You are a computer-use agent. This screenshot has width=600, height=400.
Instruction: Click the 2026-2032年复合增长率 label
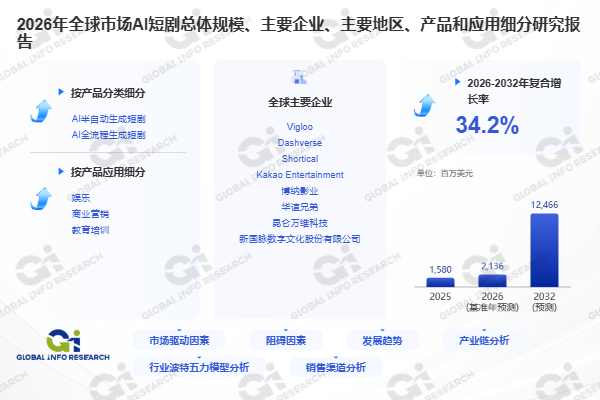[x=514, y=91]
